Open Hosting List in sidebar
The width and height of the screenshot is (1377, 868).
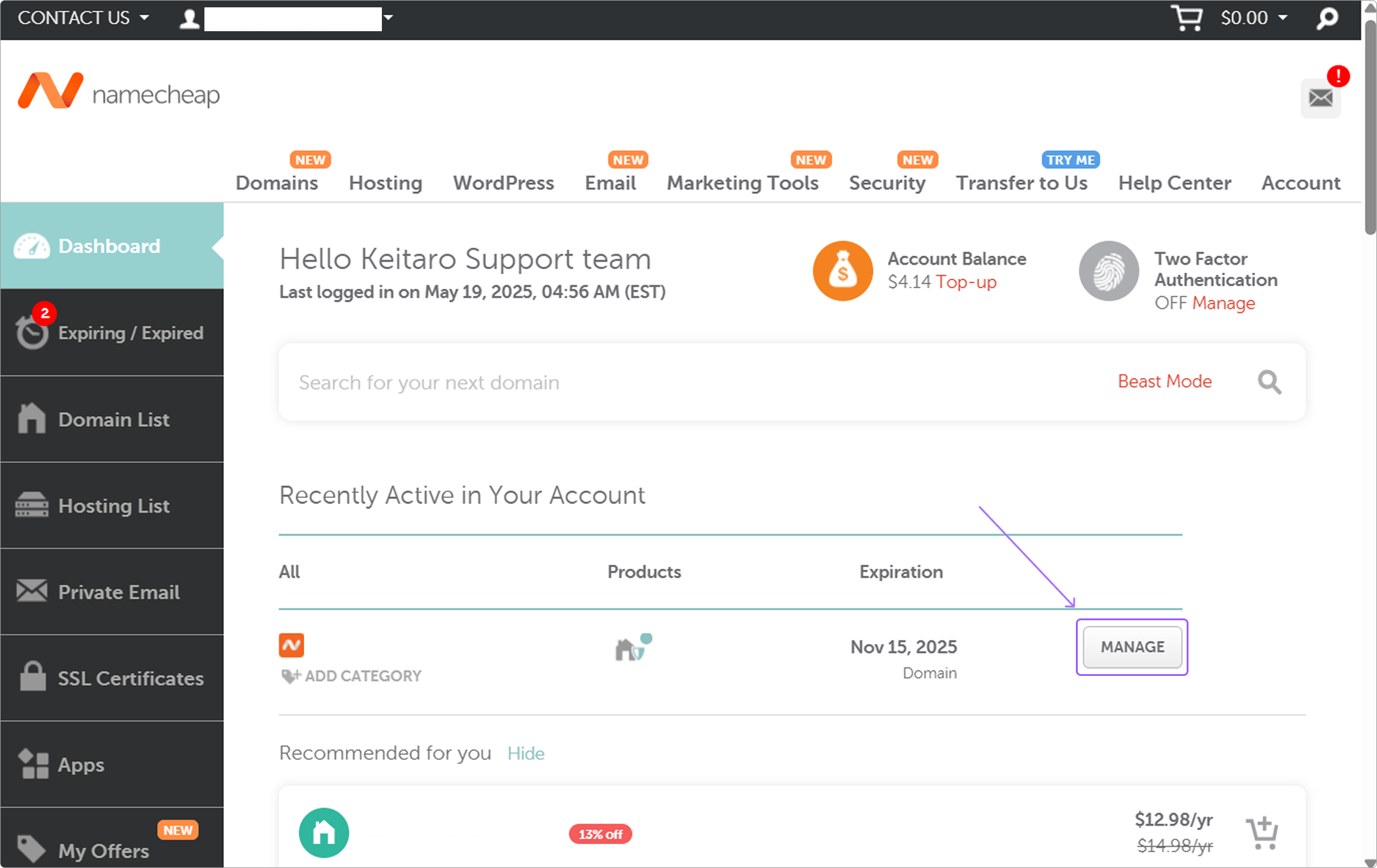[112, 506]
